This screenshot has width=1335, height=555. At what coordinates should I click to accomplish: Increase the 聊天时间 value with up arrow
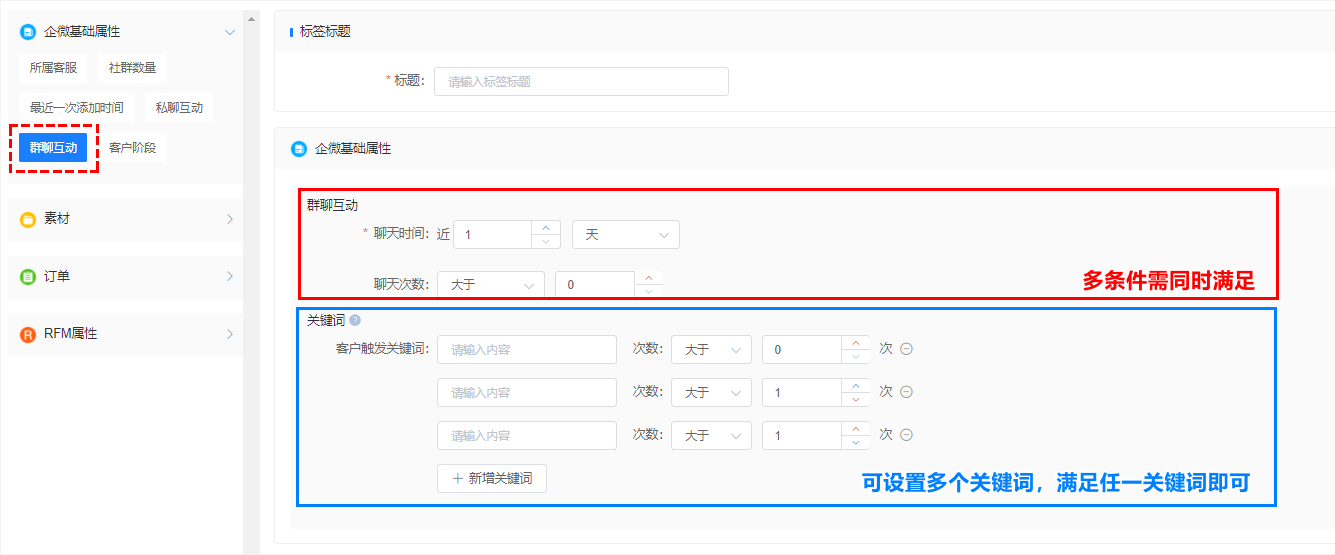click(546, 228)
